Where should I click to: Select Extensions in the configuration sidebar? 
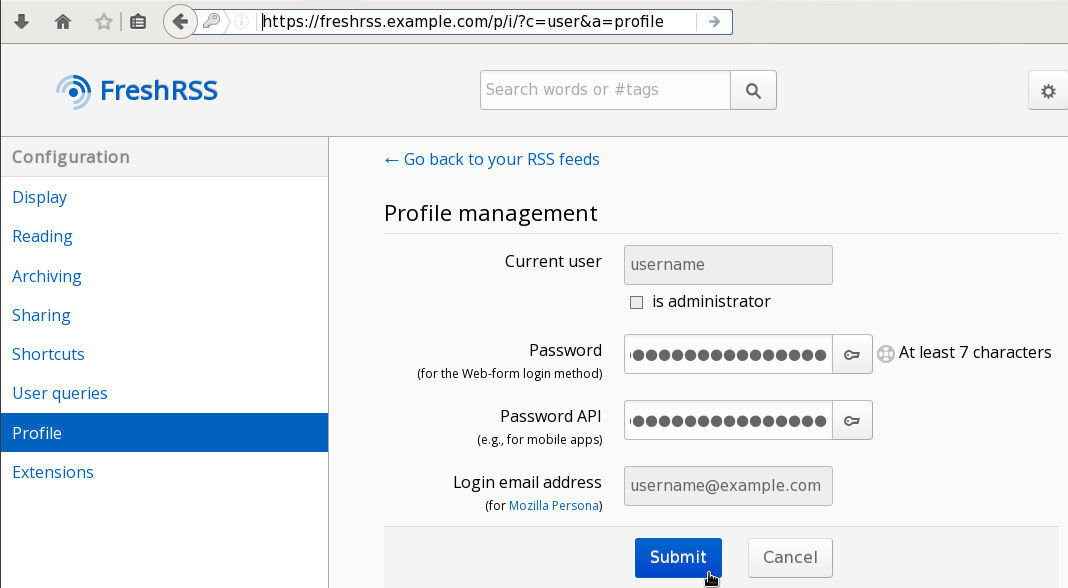pyautogui.click(x=53, y=472)
